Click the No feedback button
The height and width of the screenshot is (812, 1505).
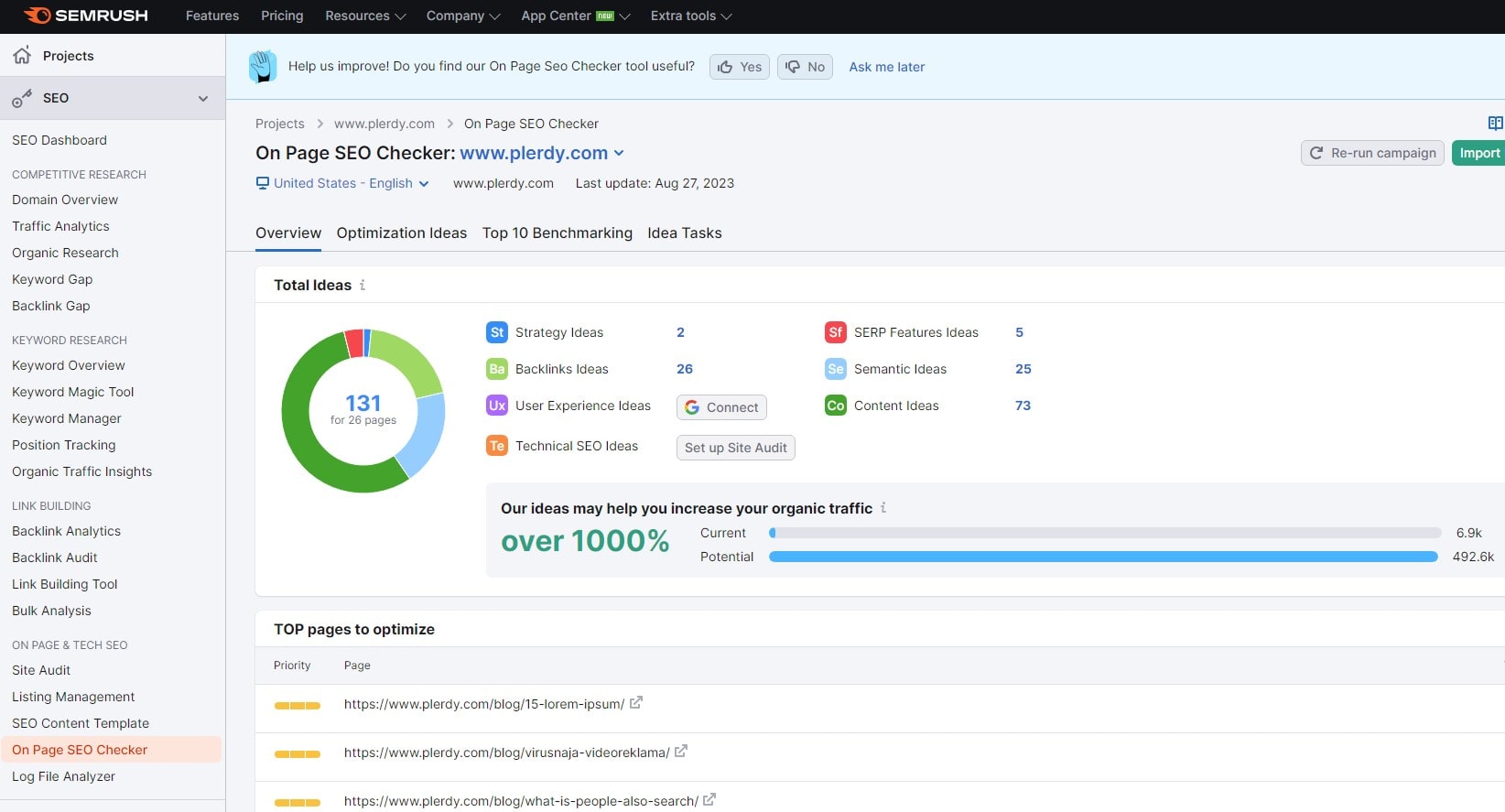805,67
